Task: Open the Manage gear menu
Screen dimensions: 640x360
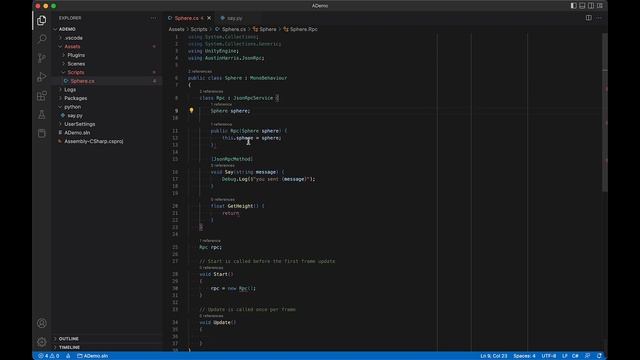Action: (42, 342)
